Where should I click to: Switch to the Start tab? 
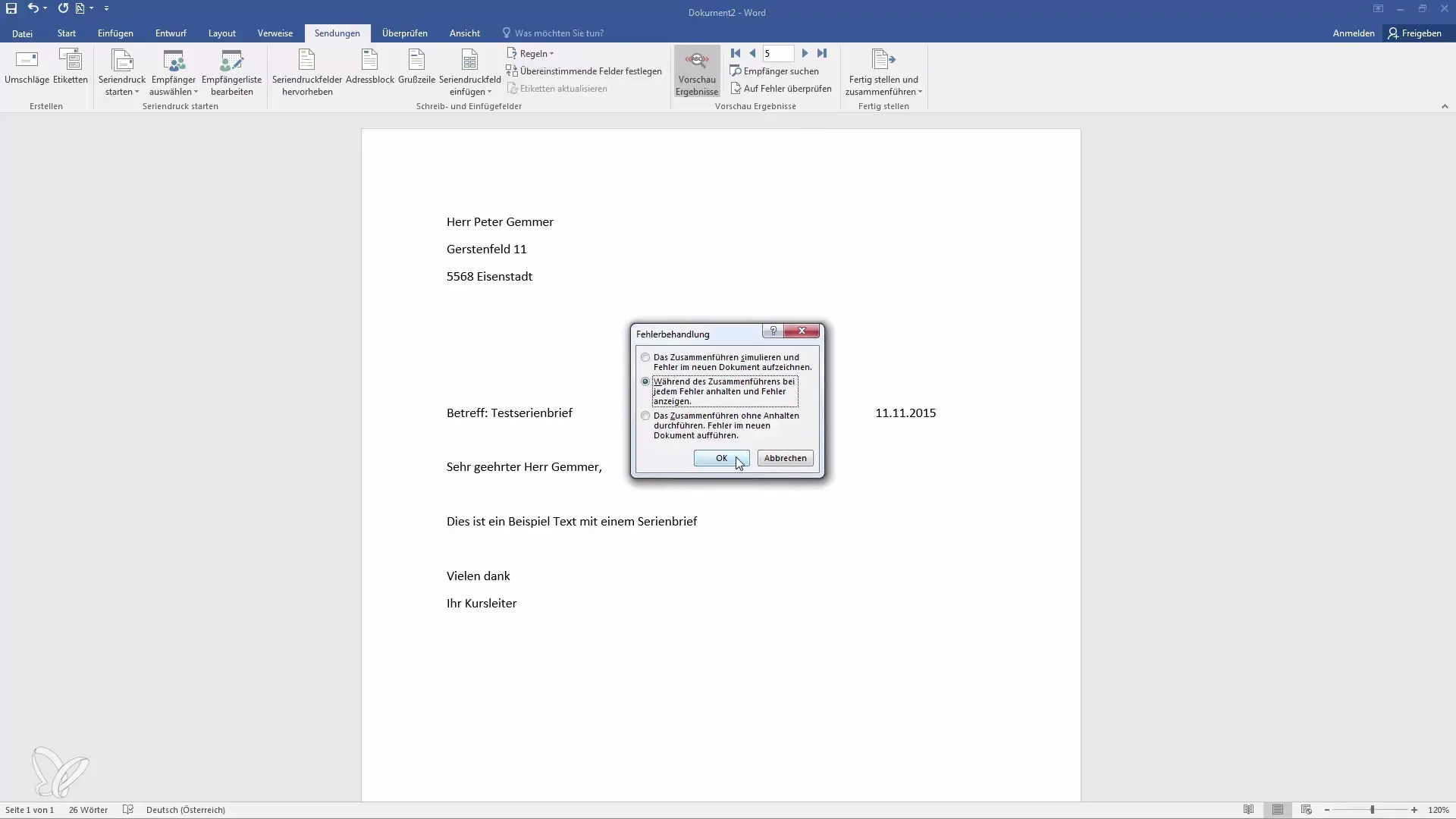pyautogui.click(x=67, y=33)
